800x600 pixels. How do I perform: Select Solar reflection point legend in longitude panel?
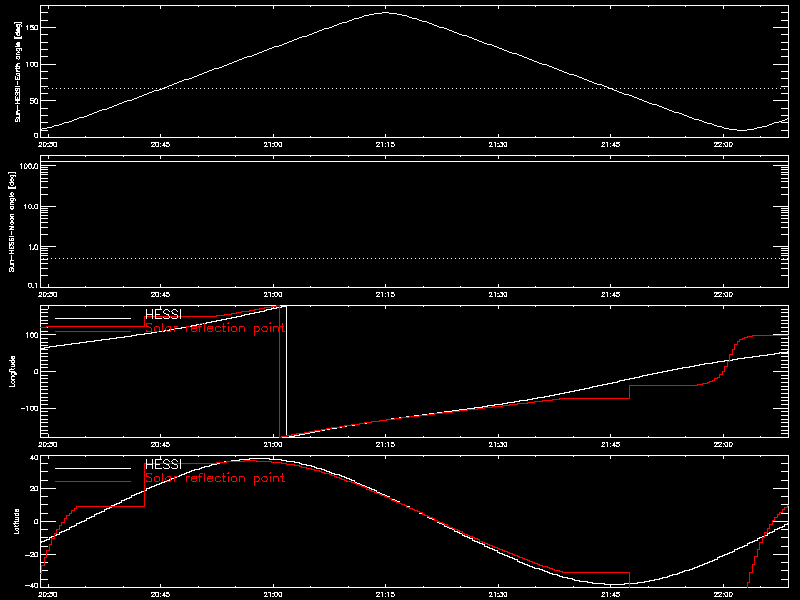(215, 328)
